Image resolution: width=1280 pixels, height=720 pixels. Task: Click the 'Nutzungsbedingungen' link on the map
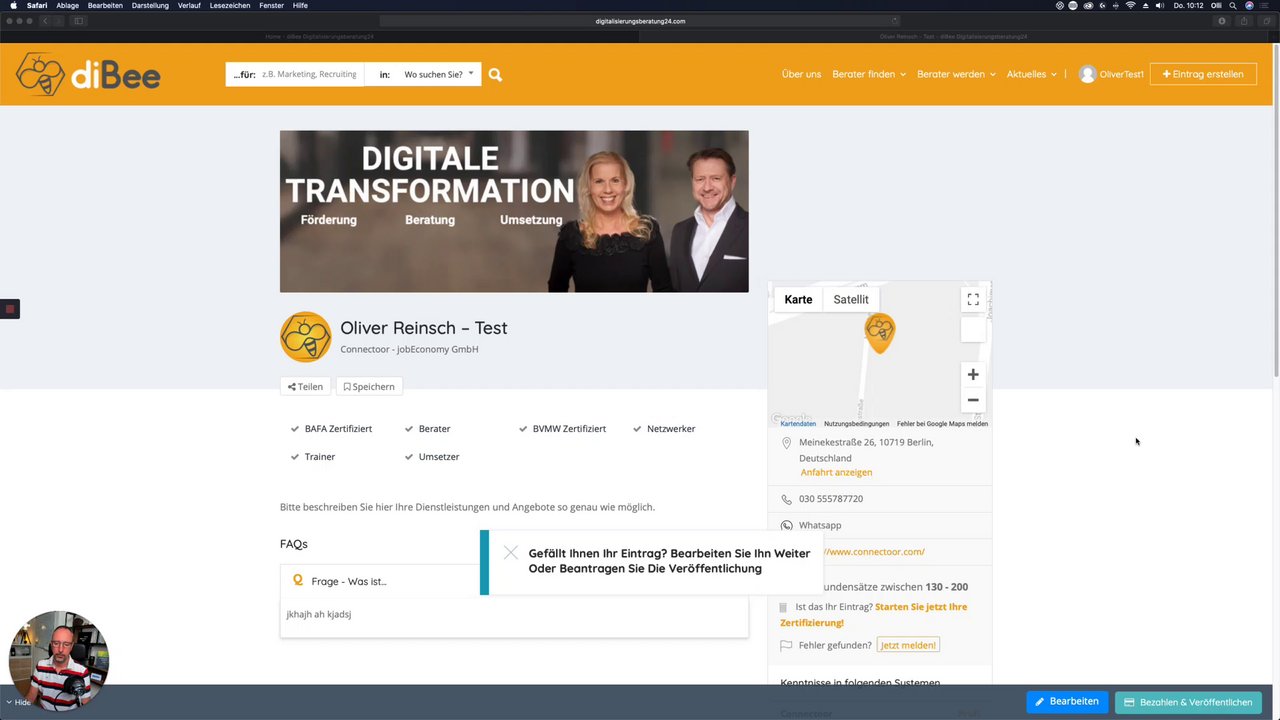tap(856, 424)
